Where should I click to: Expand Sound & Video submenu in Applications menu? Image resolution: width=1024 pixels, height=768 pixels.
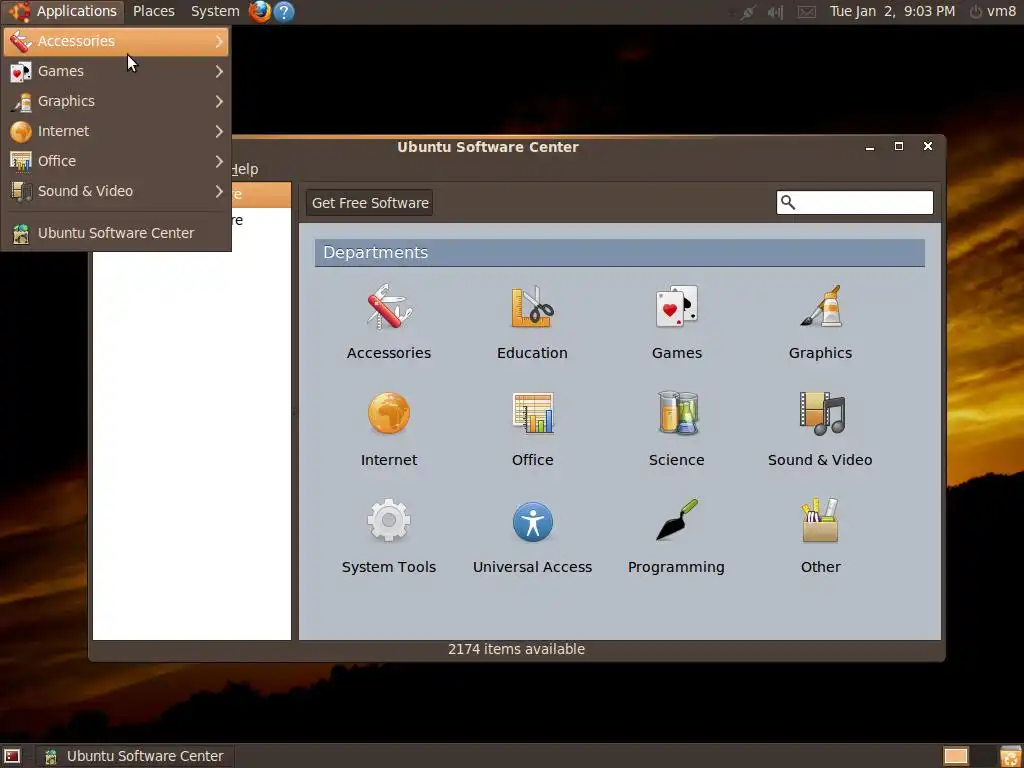click(x=116, y=191)
